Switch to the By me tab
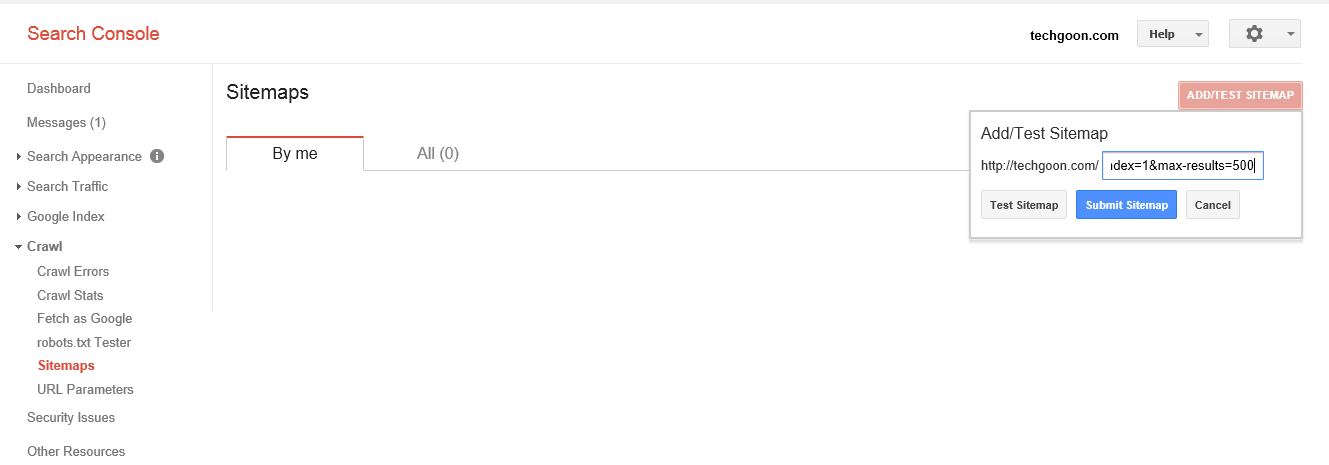Image resolution: width=1329 pixels, height=465 pixels. [x=295, y=153]
